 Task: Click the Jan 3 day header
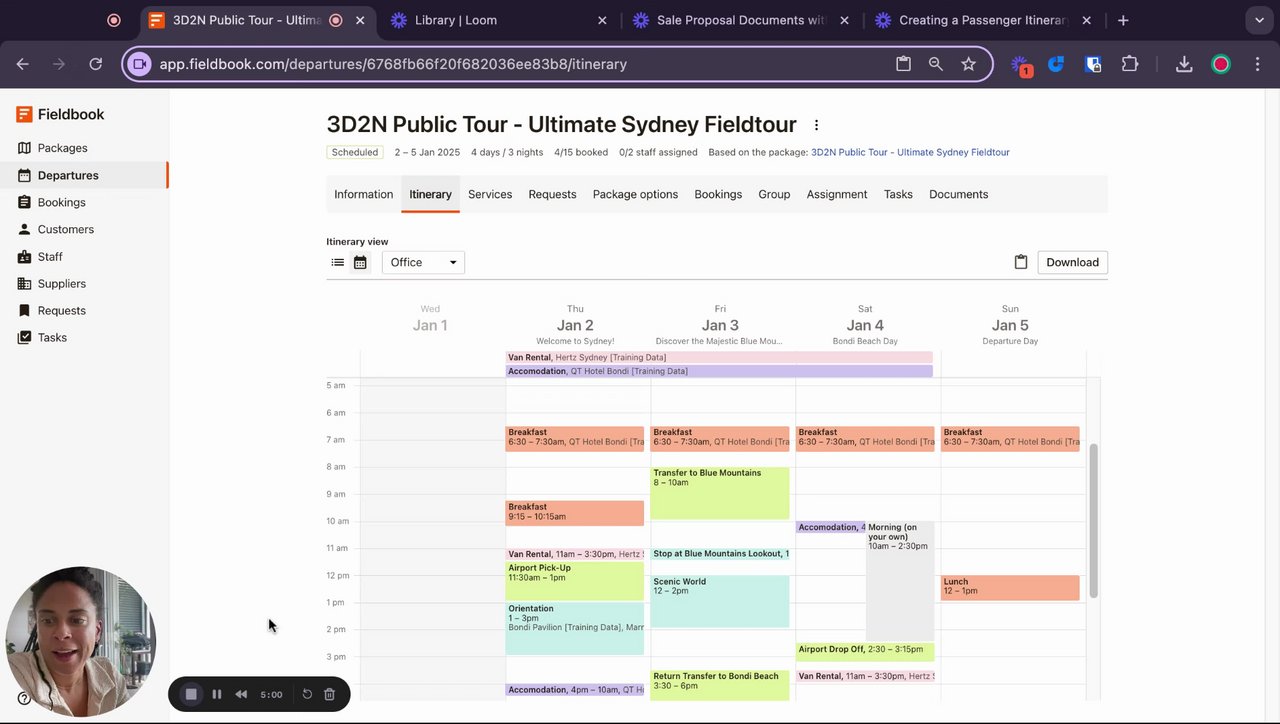pyautogui.click(x=720, y=325)
